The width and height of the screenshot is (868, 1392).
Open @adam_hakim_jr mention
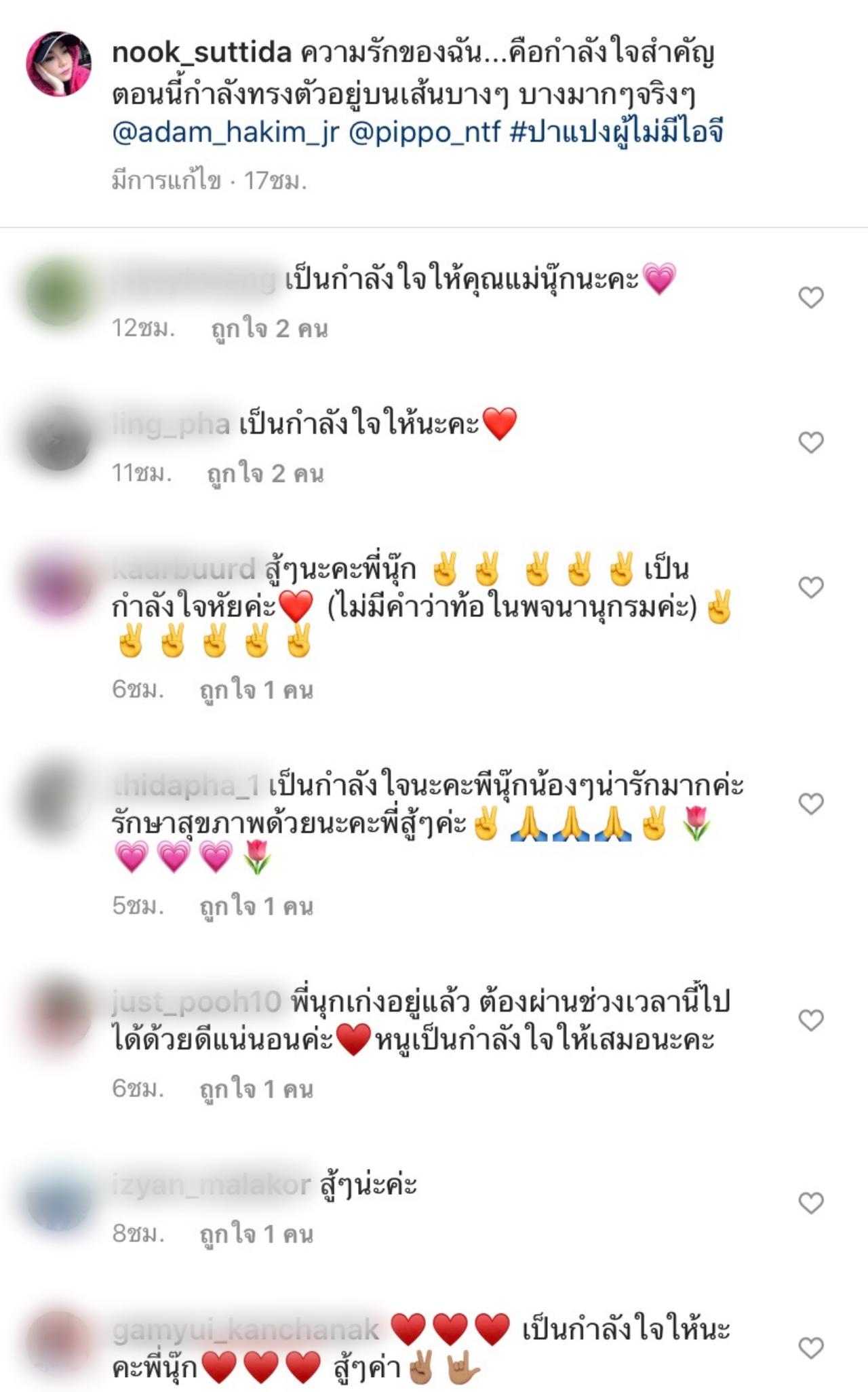click(x=226, y=132)
